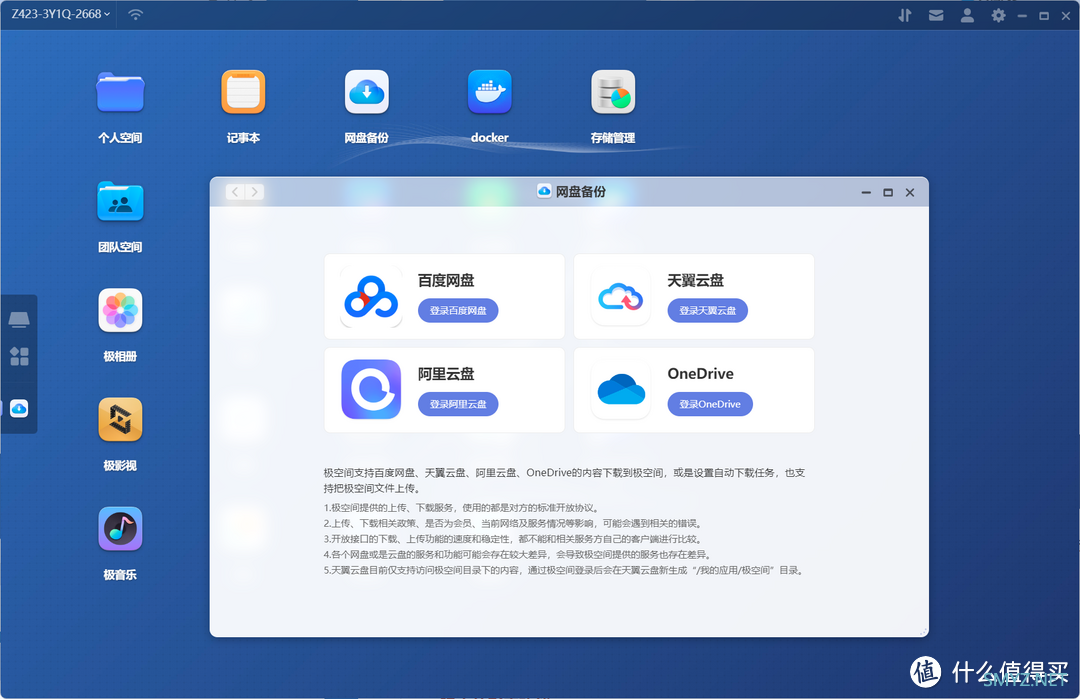This screenshot has width=1080, height=699.
Task: Click the 网盘备份 window title icon
Action: pos(544,191)
